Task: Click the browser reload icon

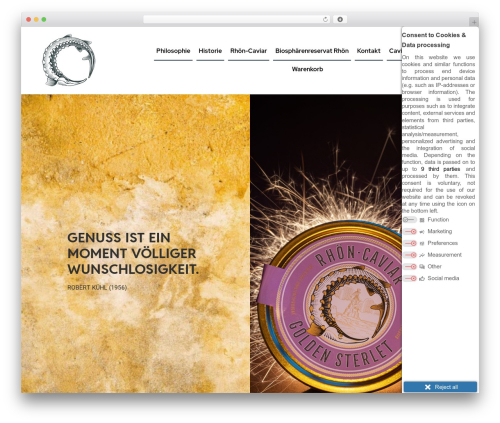Action: [325, 19]
